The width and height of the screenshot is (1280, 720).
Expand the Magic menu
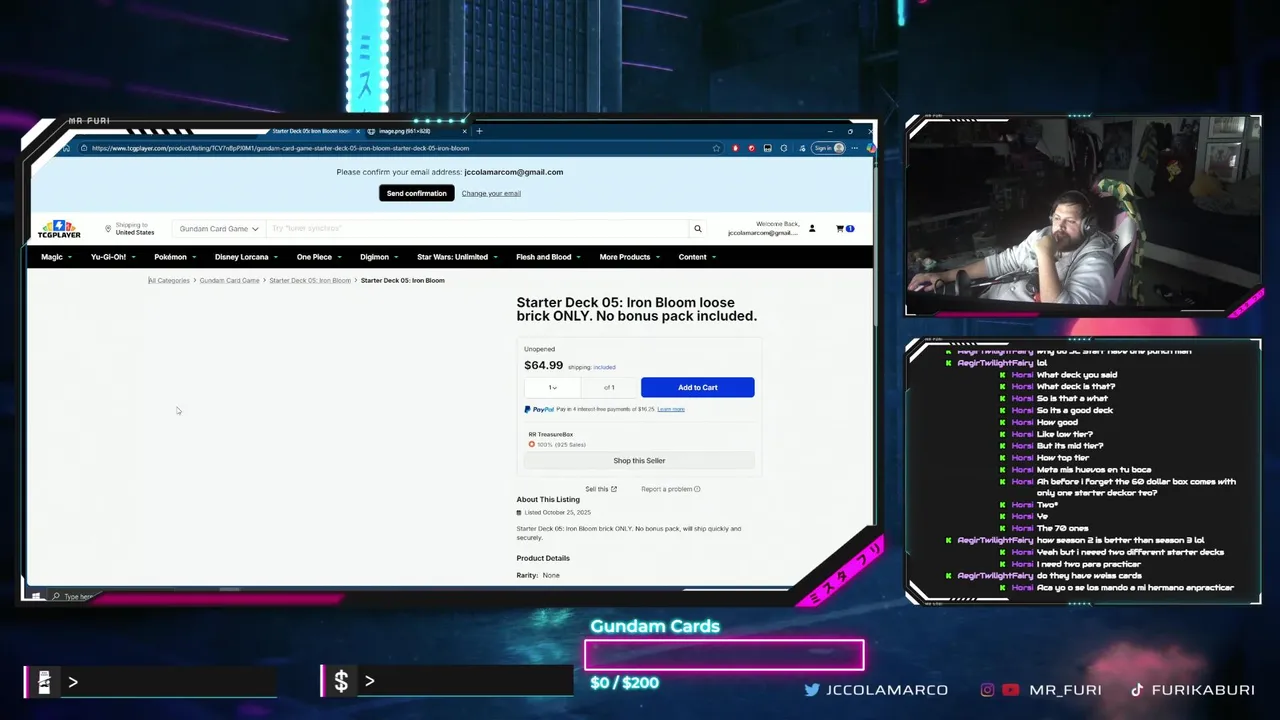(x=56, y=257)
